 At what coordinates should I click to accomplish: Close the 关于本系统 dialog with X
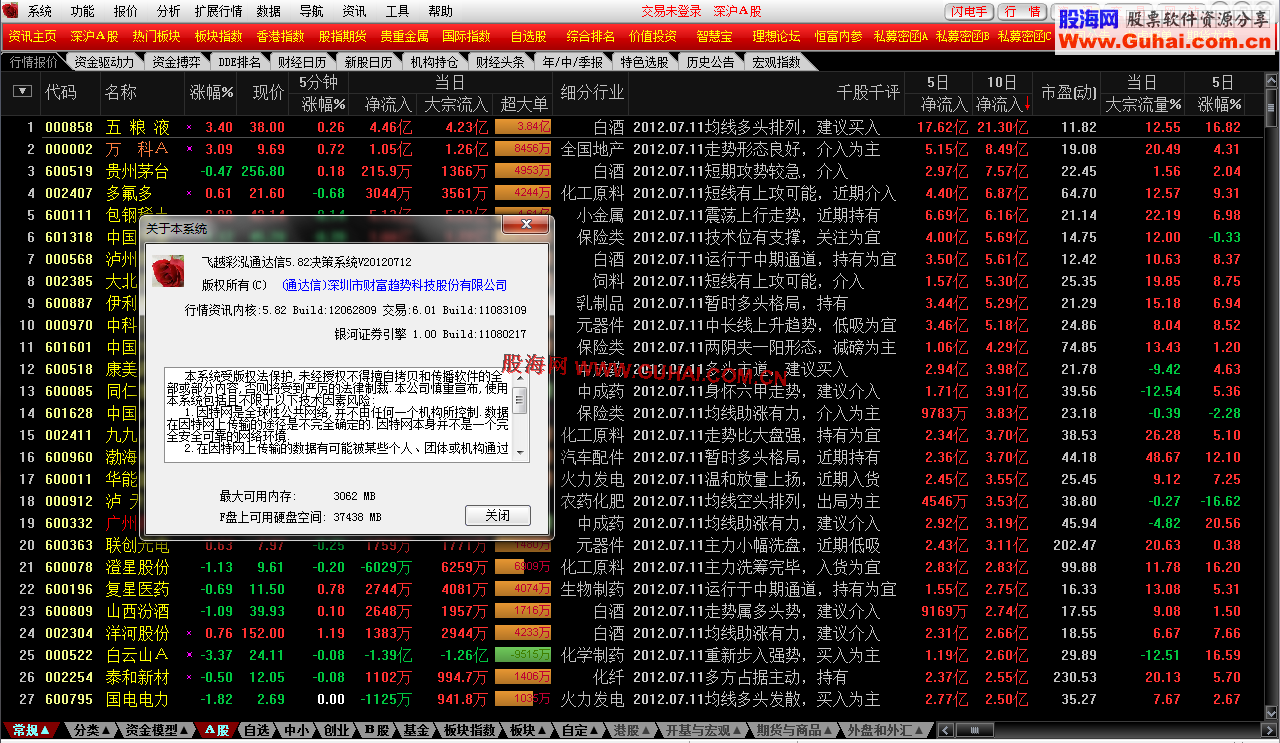(525, 227)
